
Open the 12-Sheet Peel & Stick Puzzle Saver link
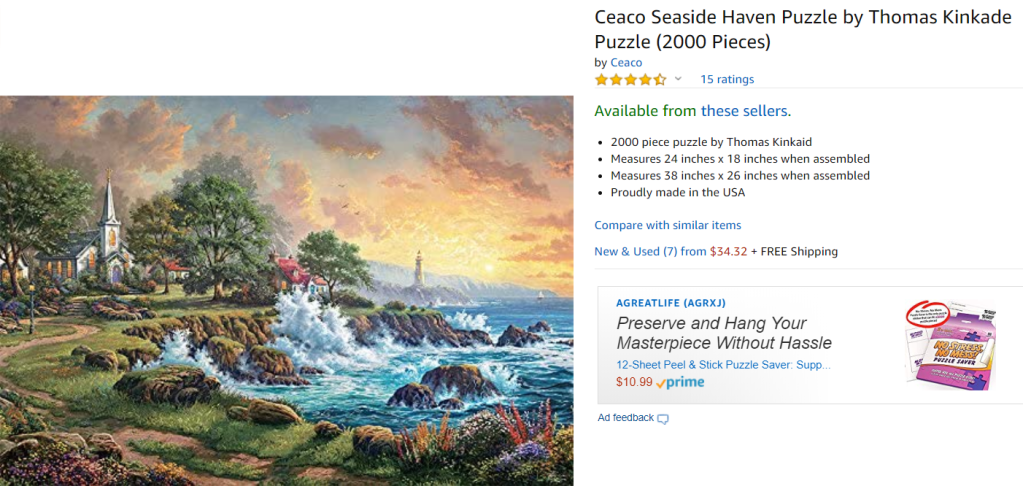(x=722, y=365)
